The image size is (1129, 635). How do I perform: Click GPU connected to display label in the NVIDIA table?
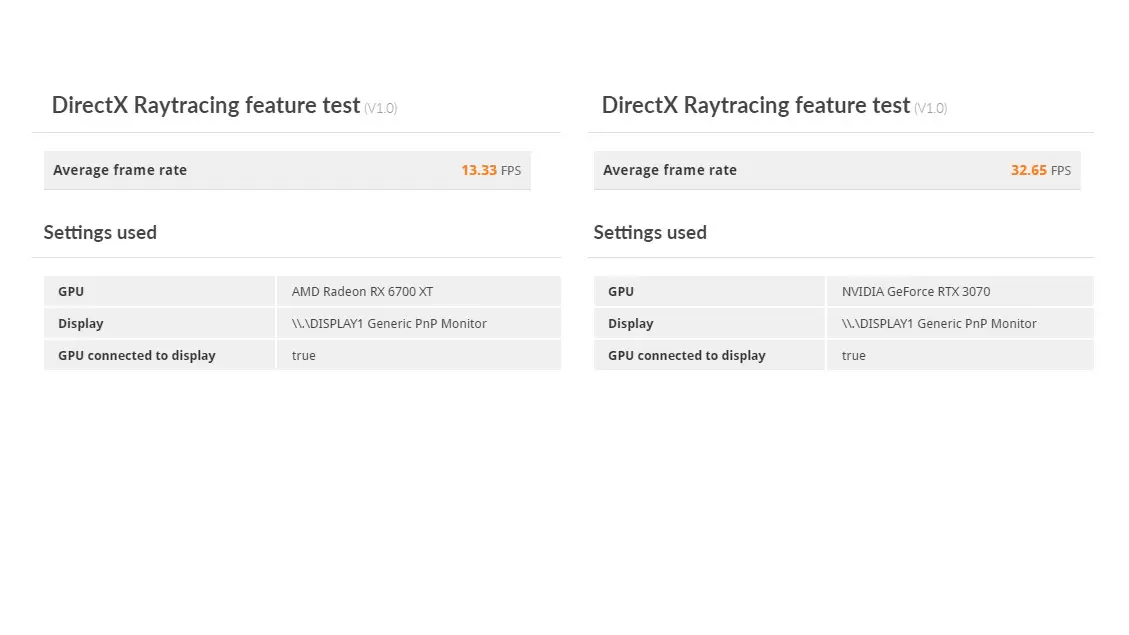click(x=686, y=356)
